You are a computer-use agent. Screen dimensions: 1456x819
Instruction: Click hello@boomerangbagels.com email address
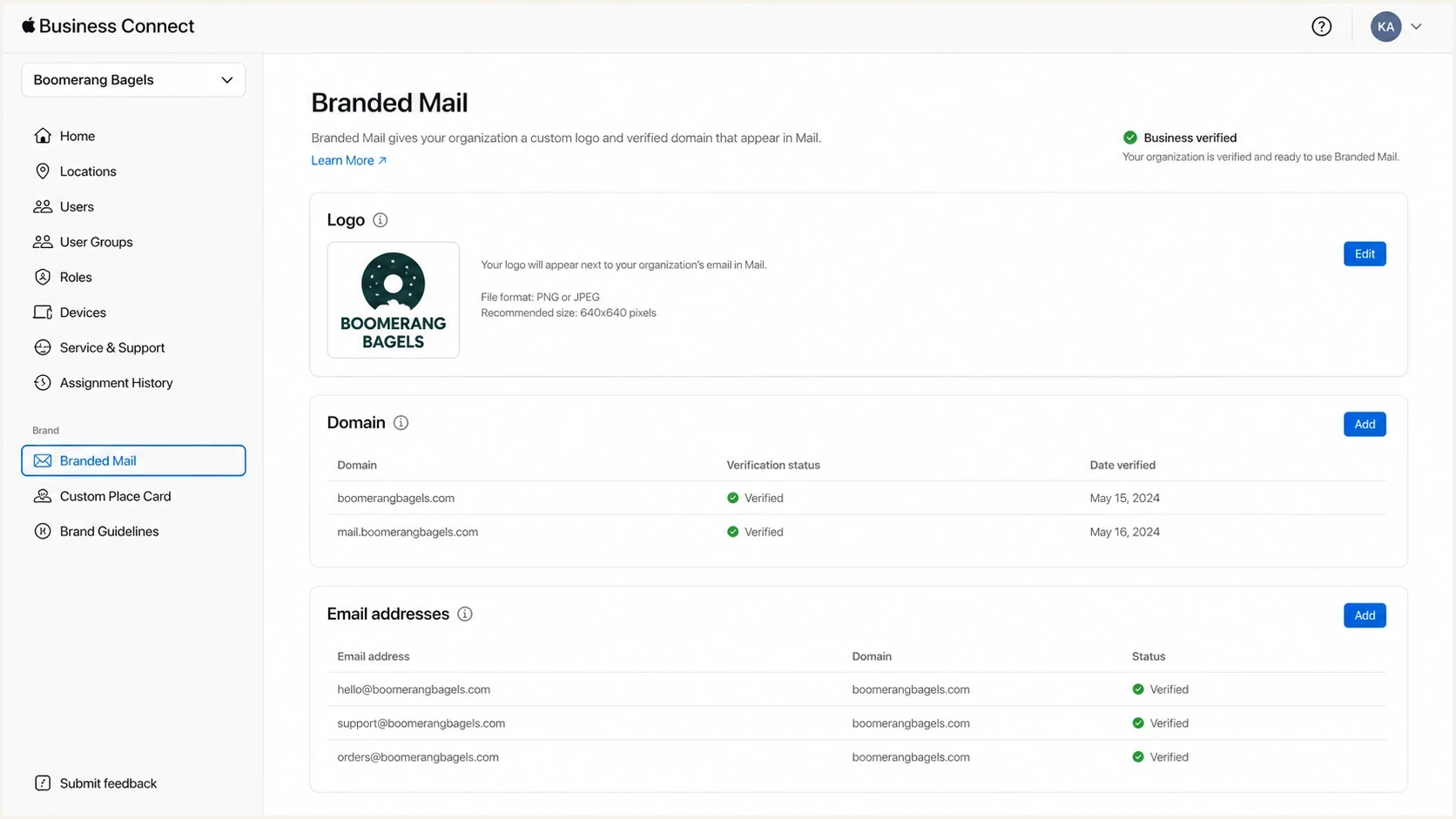414,689
